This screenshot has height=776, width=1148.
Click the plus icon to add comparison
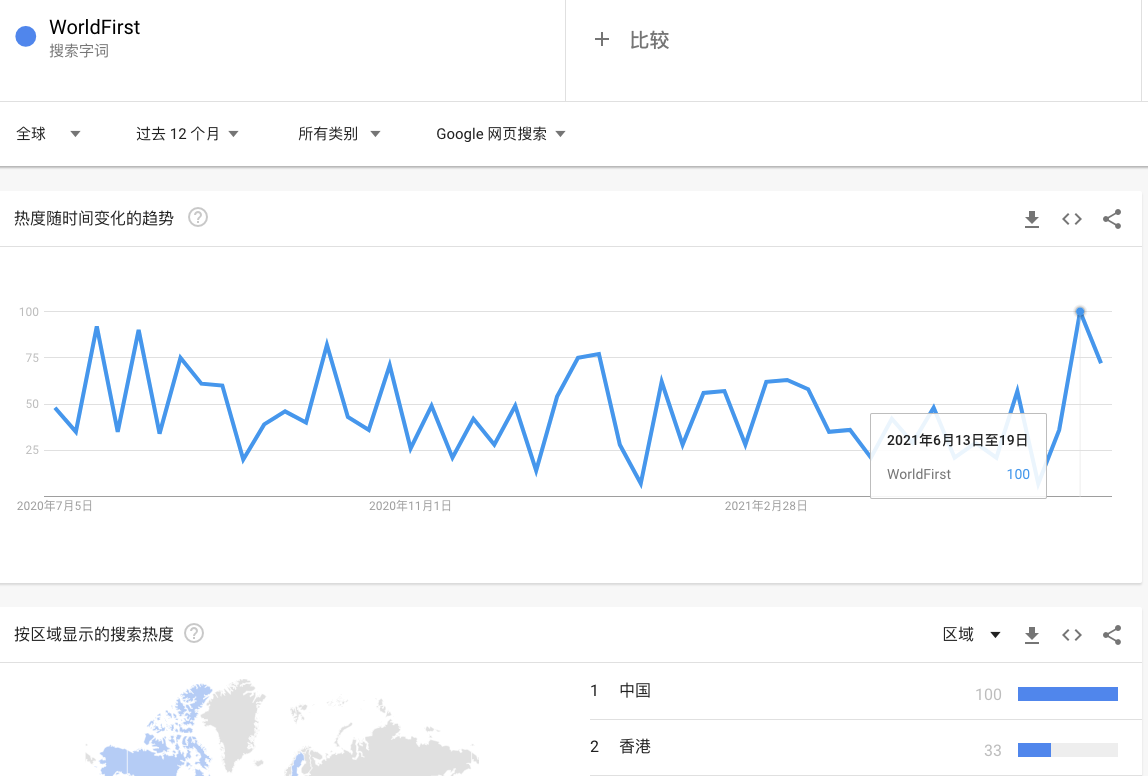(x=602, y=40)
